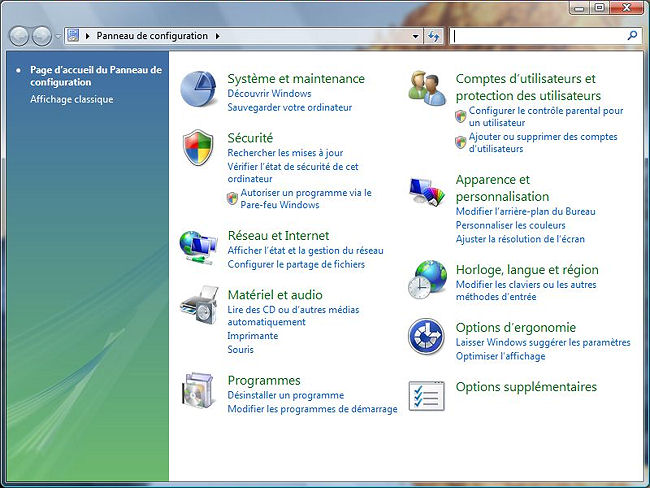Click the Programmes software box icon
Viewport: 650px width, 488px height.
tap(198, 389)
